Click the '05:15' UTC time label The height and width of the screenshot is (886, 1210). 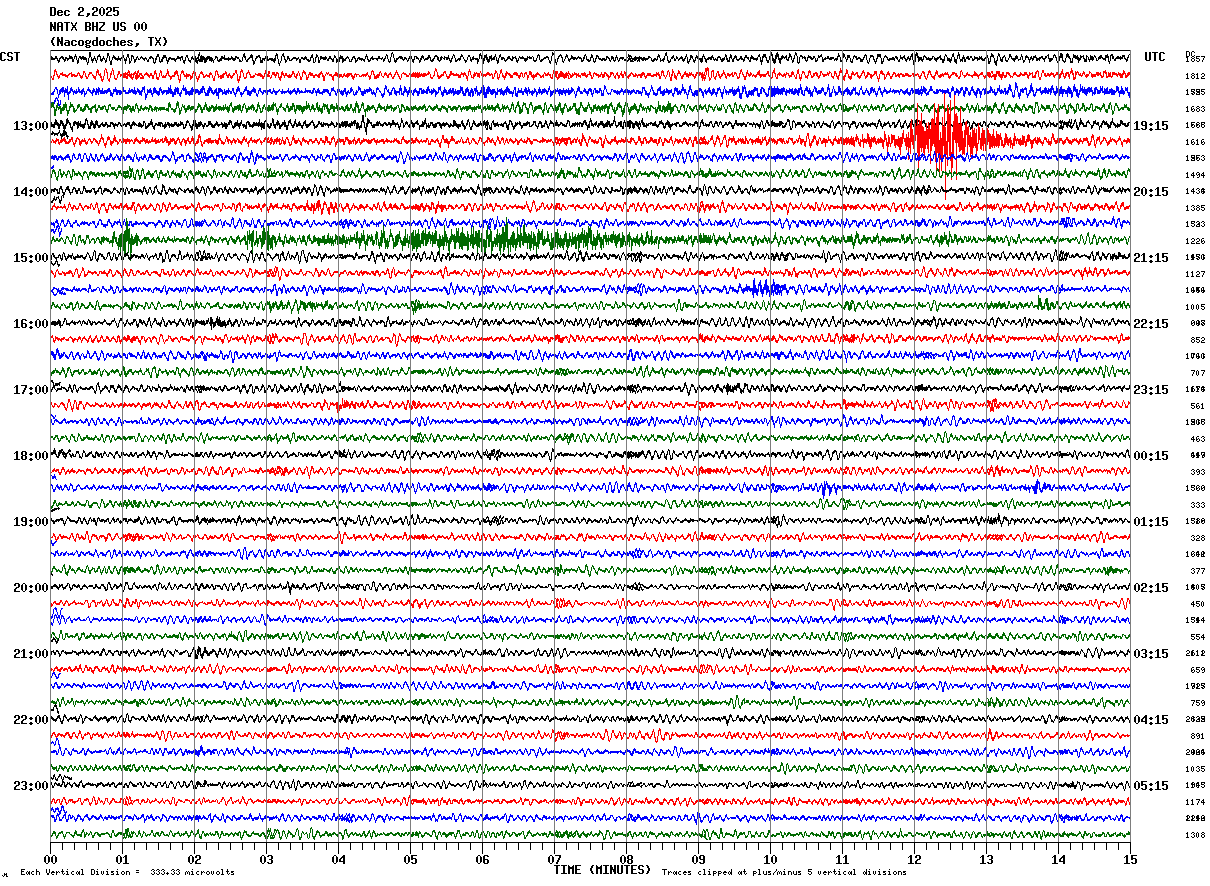(x=1151, y=786)
